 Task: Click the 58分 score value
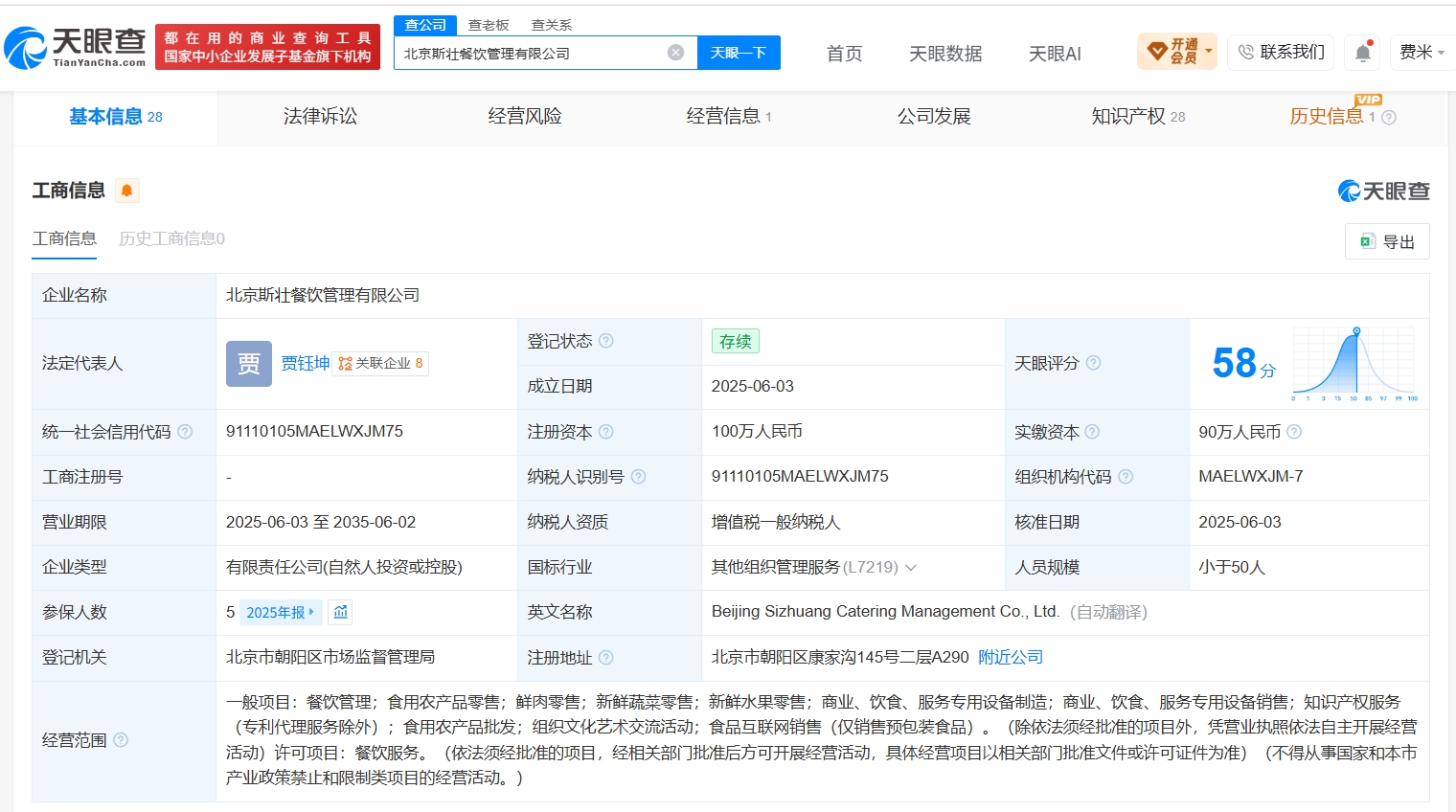[1244, 364]
